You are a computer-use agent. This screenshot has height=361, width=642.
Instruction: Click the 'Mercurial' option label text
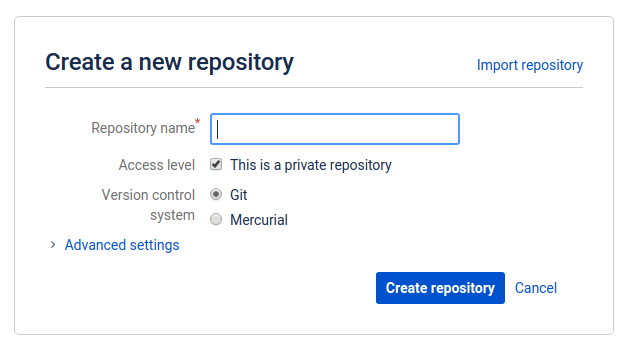(x=259, y=220)
